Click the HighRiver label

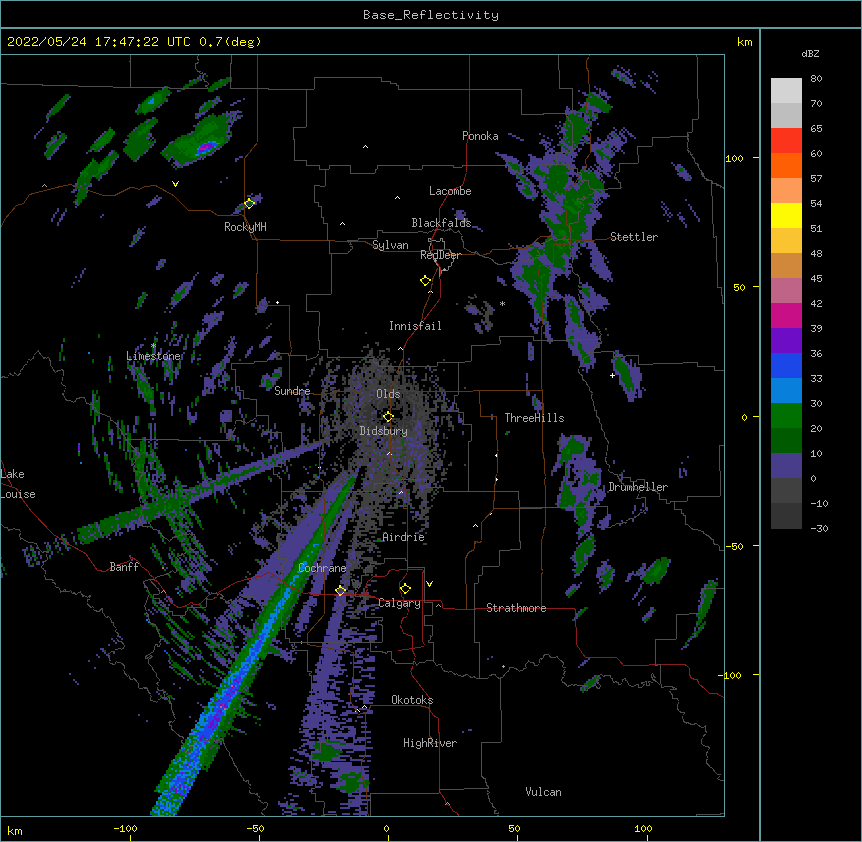click(x=430, y=743)
